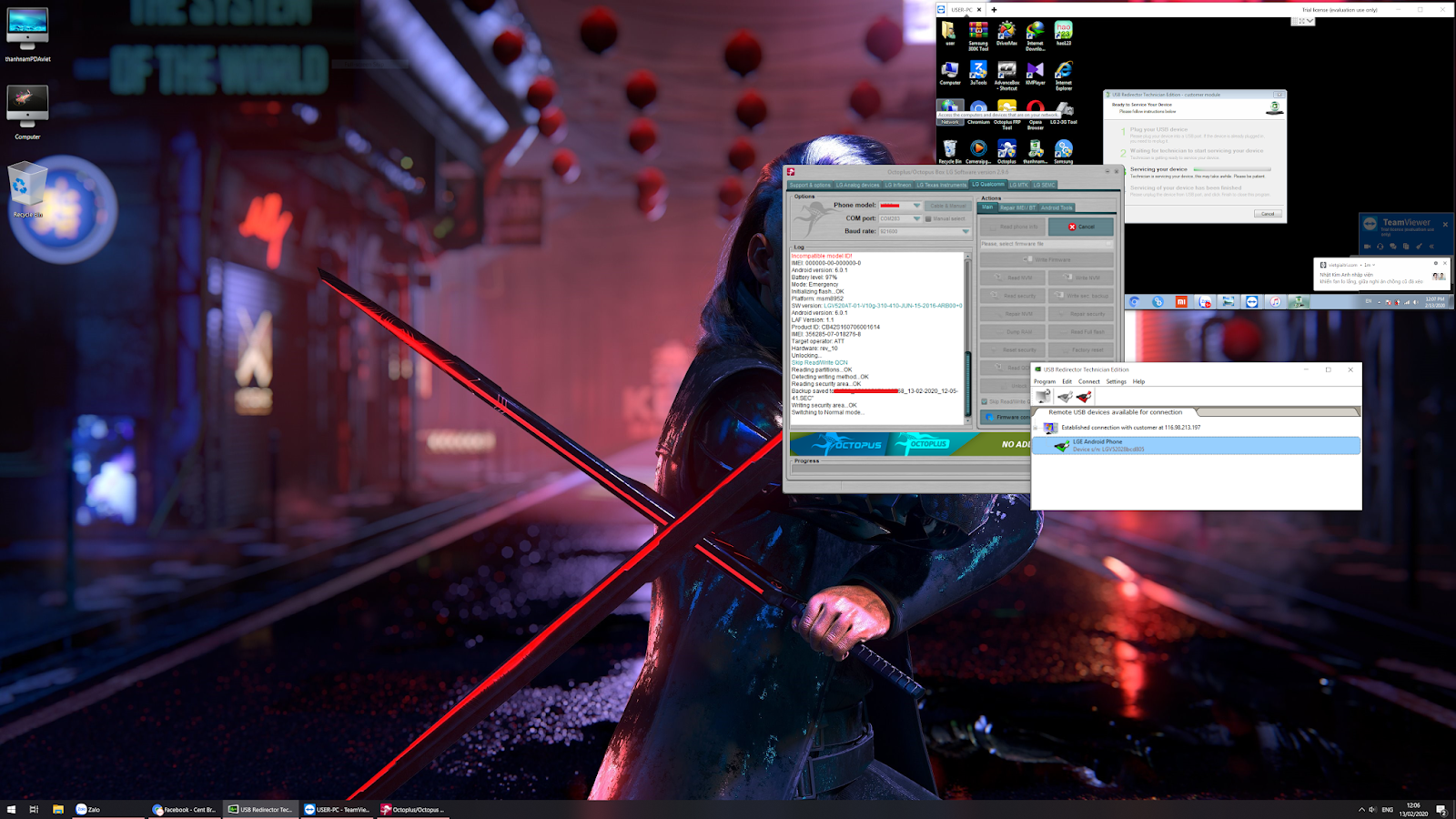Viewport: 1456px width, 819px height.
Task: Expand vietgiaitri notification chevron
Action: (x=1375, y=265)
